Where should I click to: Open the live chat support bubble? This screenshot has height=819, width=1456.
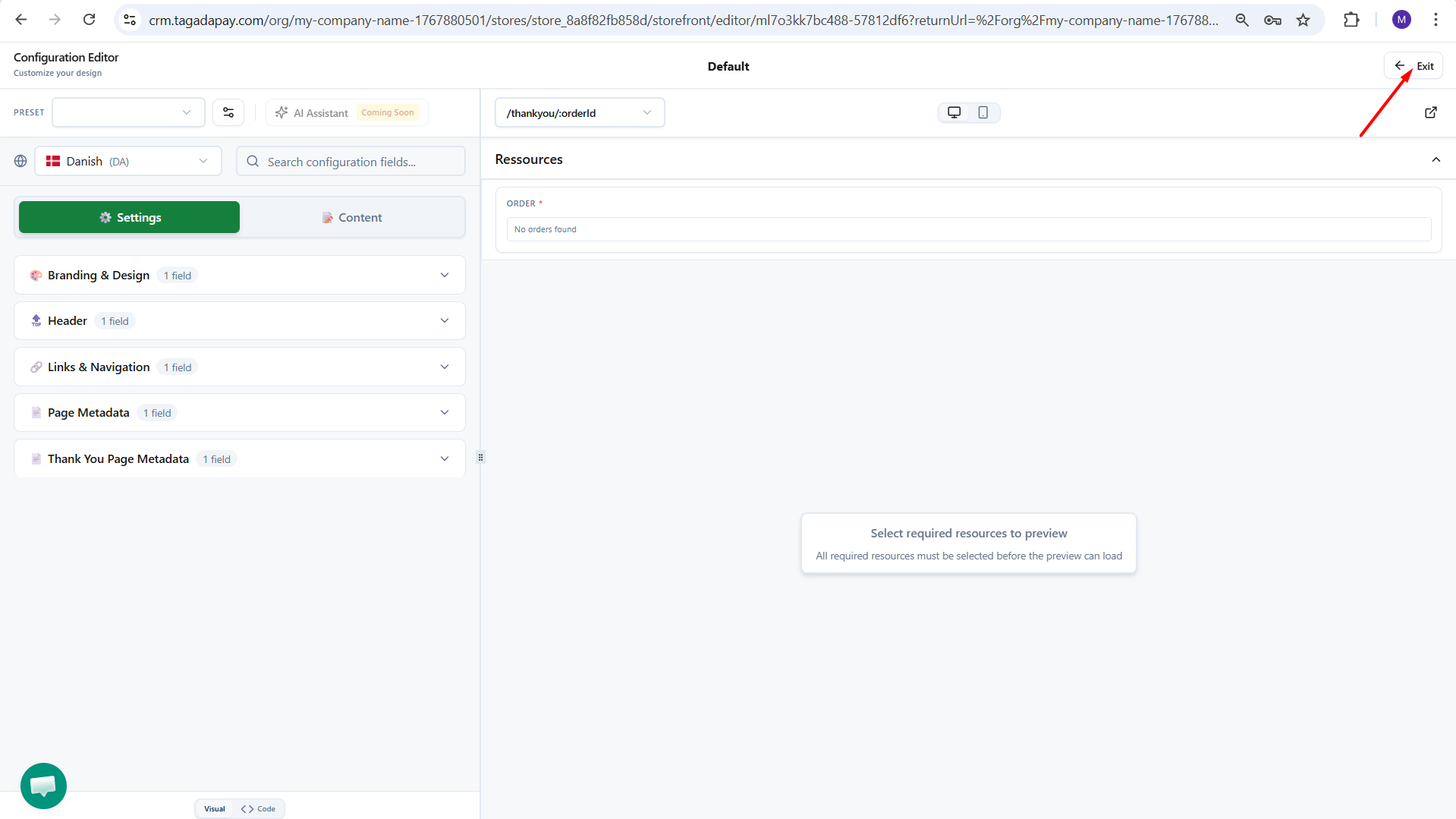point(43,786)
